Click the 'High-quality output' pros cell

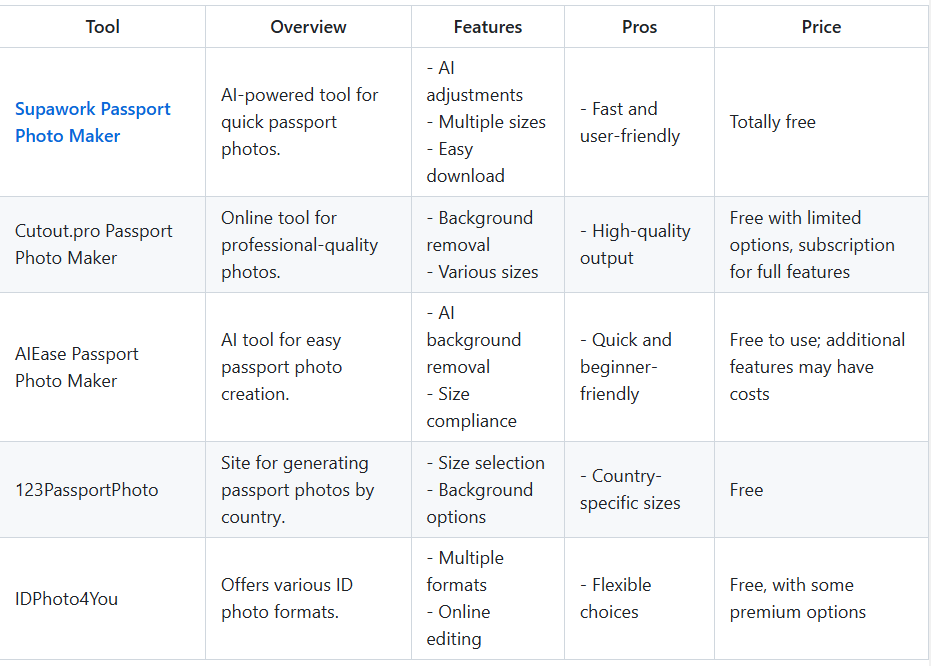(635, 244)
